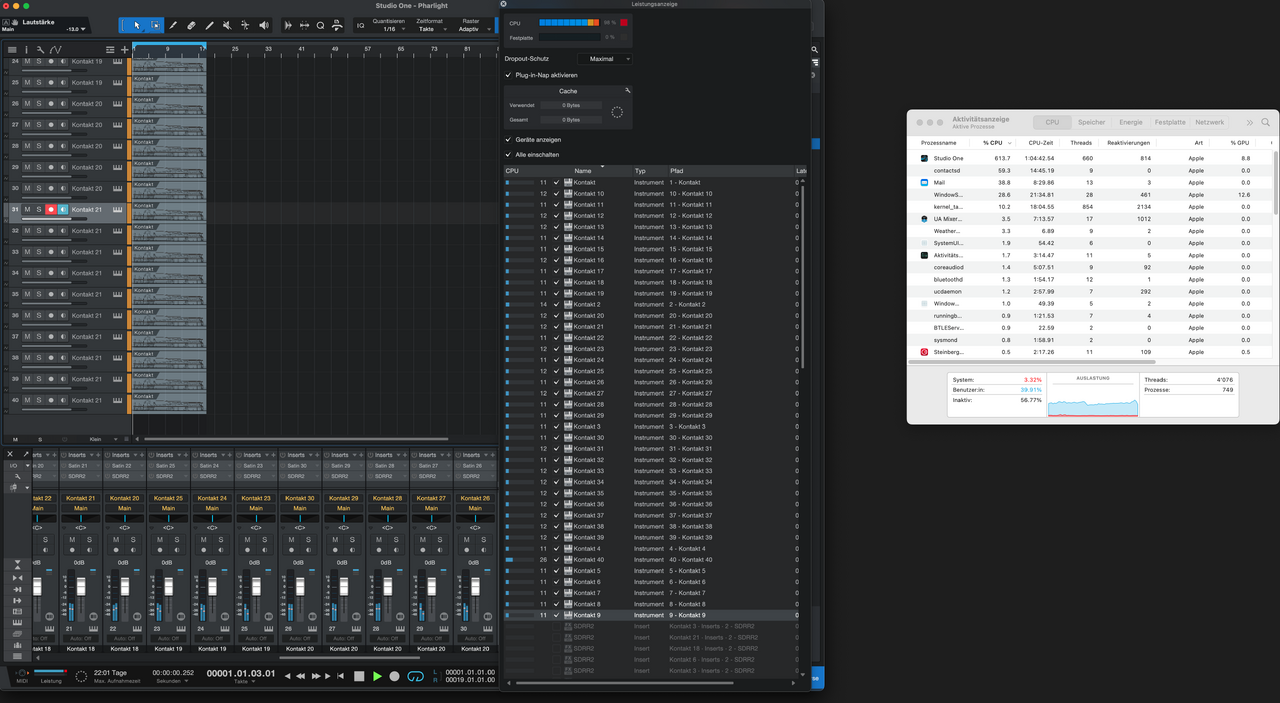
Task: Open the Sekunden time format dropdown in transport
Action: [x=174, y=681]
